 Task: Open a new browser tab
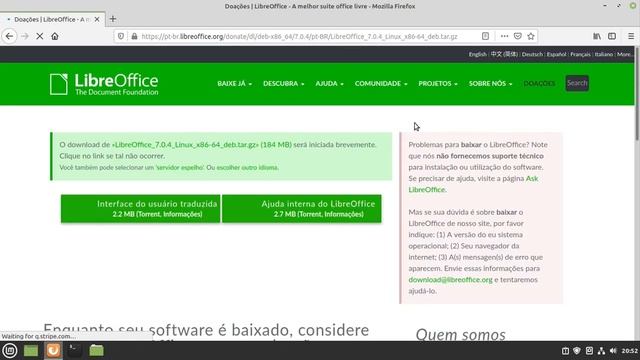pyautogui.click(x=113, y=19)
